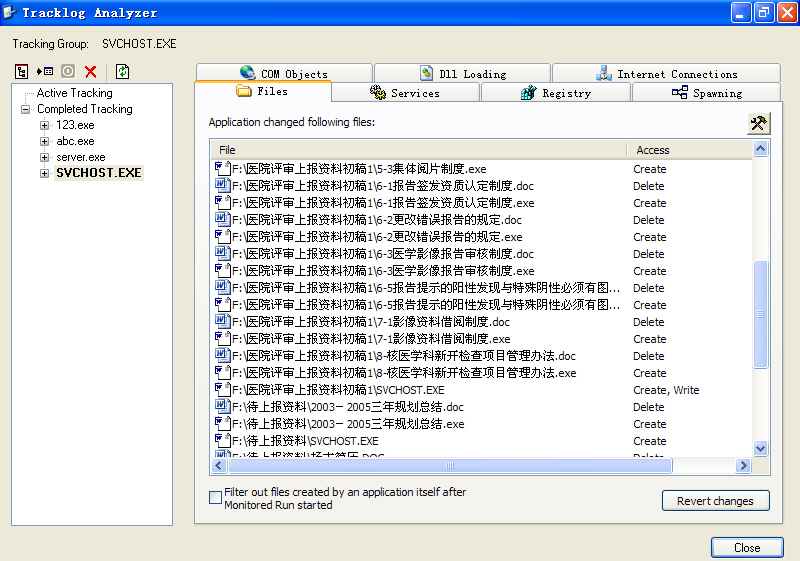Click the tree view toolbar icon
Screen dimensions: 800x561
pyautogui.click(x=21, y=72)
